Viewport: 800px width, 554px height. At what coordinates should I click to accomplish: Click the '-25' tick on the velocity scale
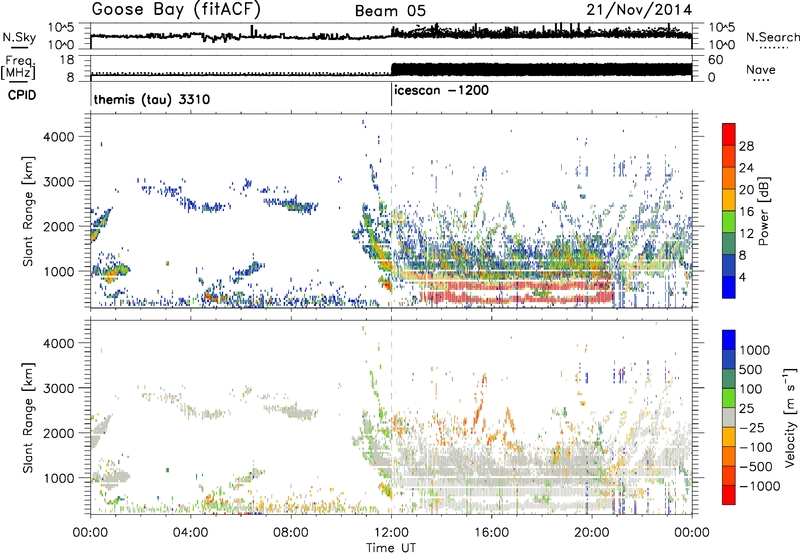[752, 427]
